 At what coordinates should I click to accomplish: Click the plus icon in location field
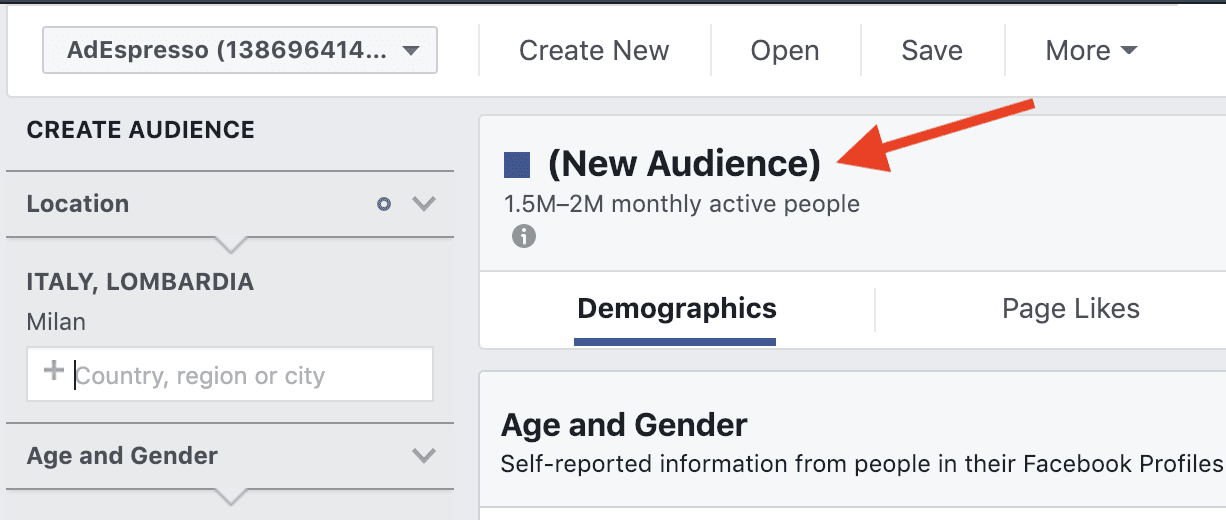tap(54, 372)
